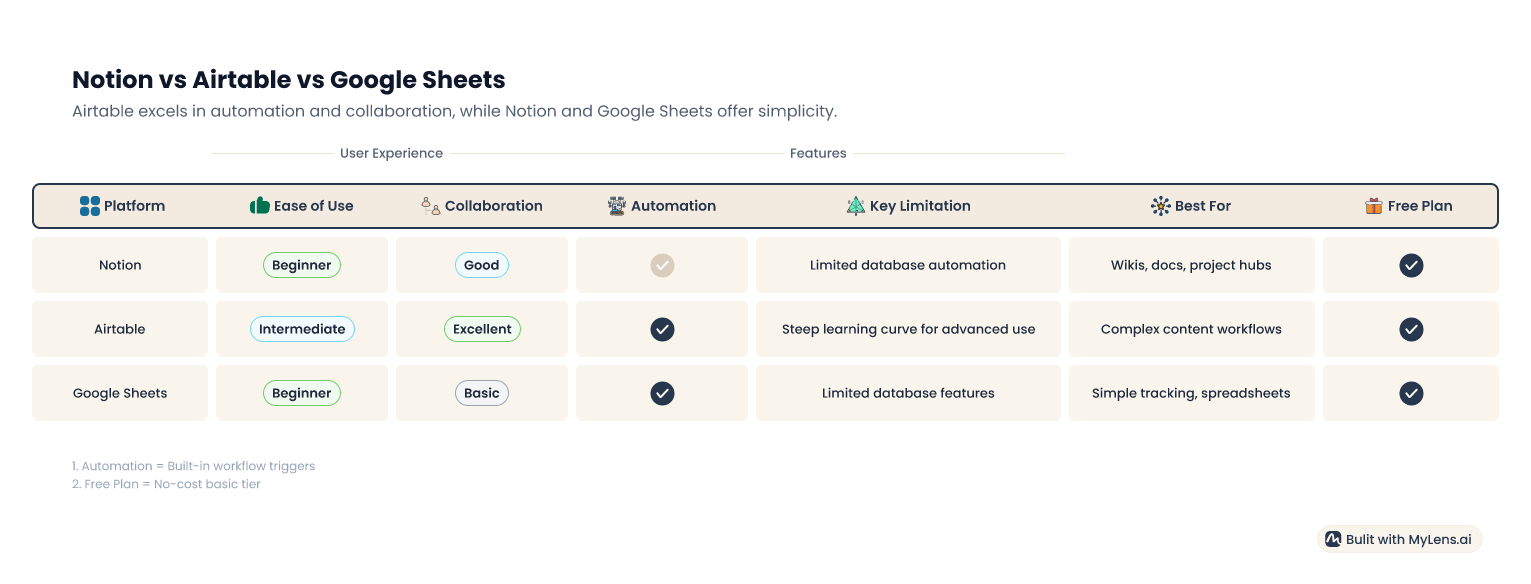Click 'Limited database features' cell
Image resolution: width=1531 pixels, height=584 pixels.
click(x=908, y=393)
